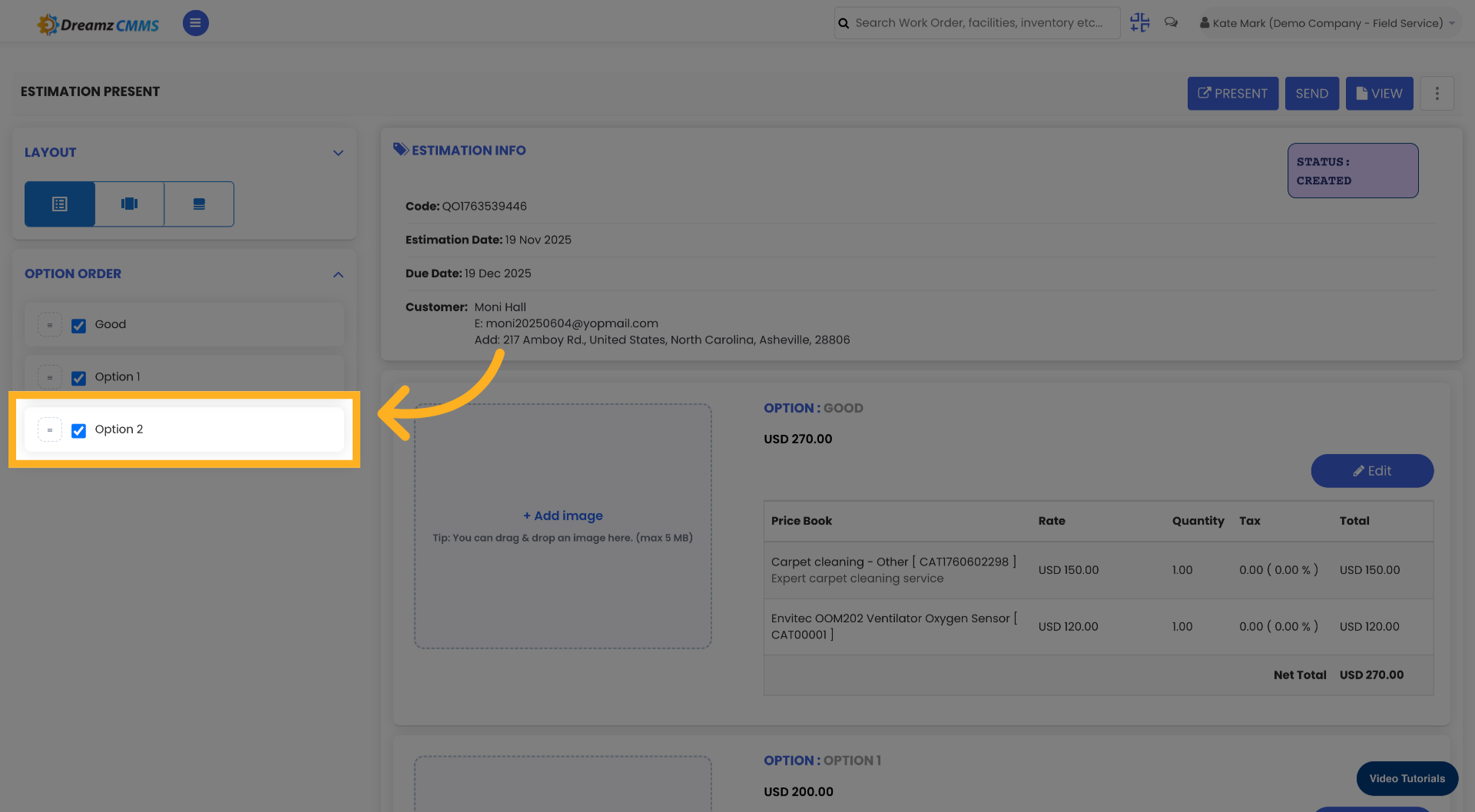
Task: Open the Video Tutorials button
Action: 1407,778
